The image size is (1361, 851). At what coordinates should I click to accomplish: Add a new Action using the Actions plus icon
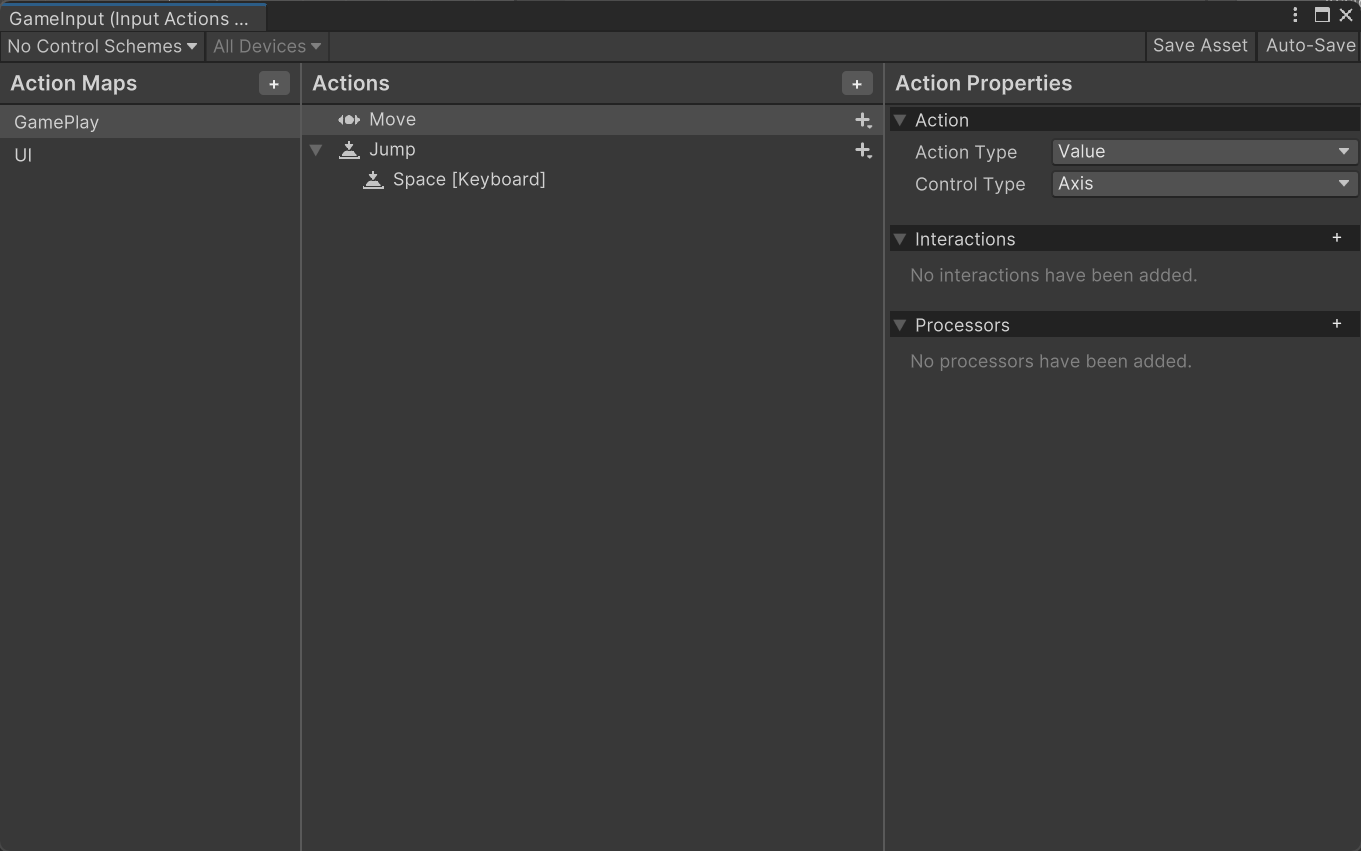(857, 83)
